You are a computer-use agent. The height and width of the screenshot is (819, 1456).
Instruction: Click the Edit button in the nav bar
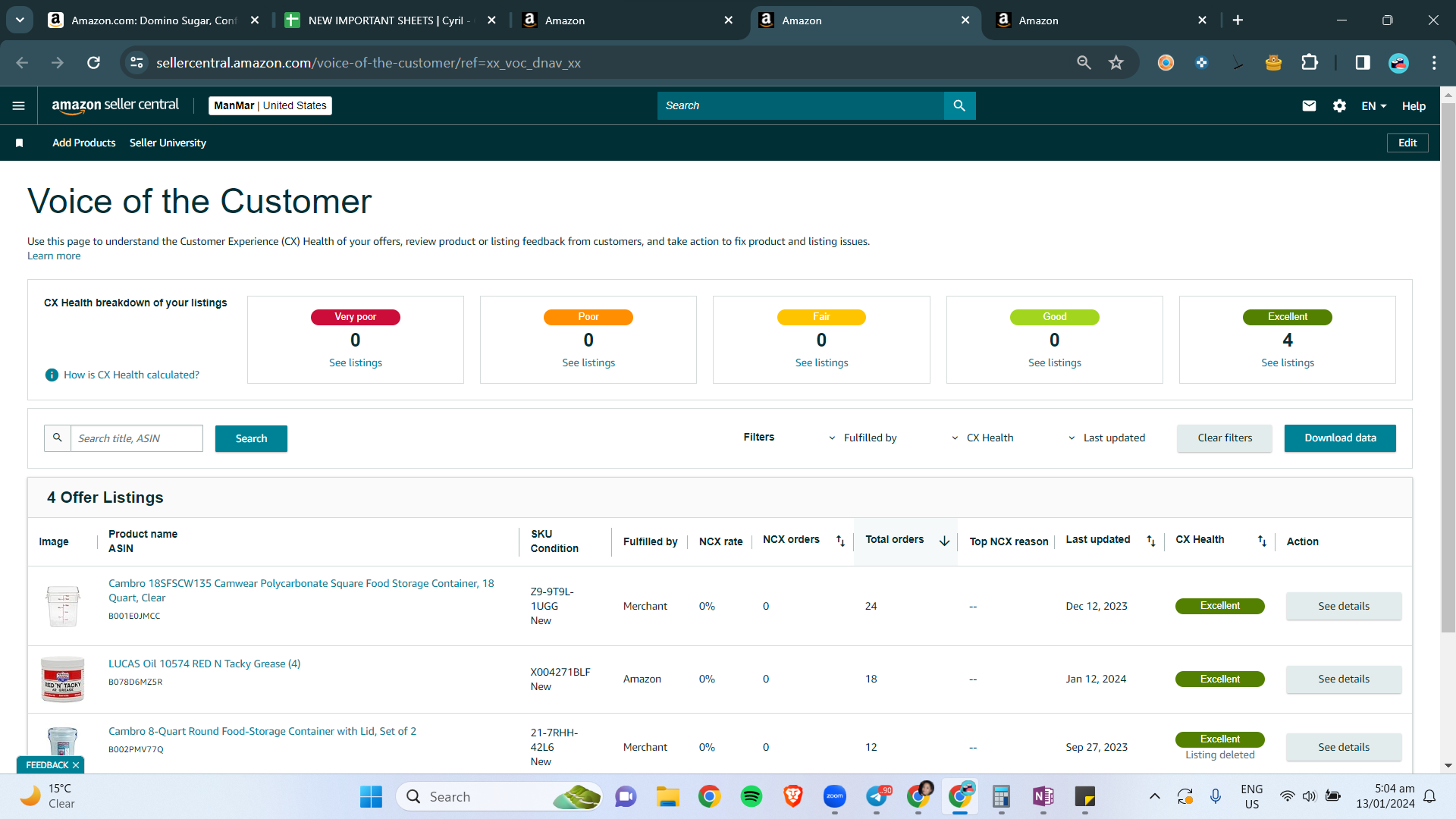pos(1407,143)
